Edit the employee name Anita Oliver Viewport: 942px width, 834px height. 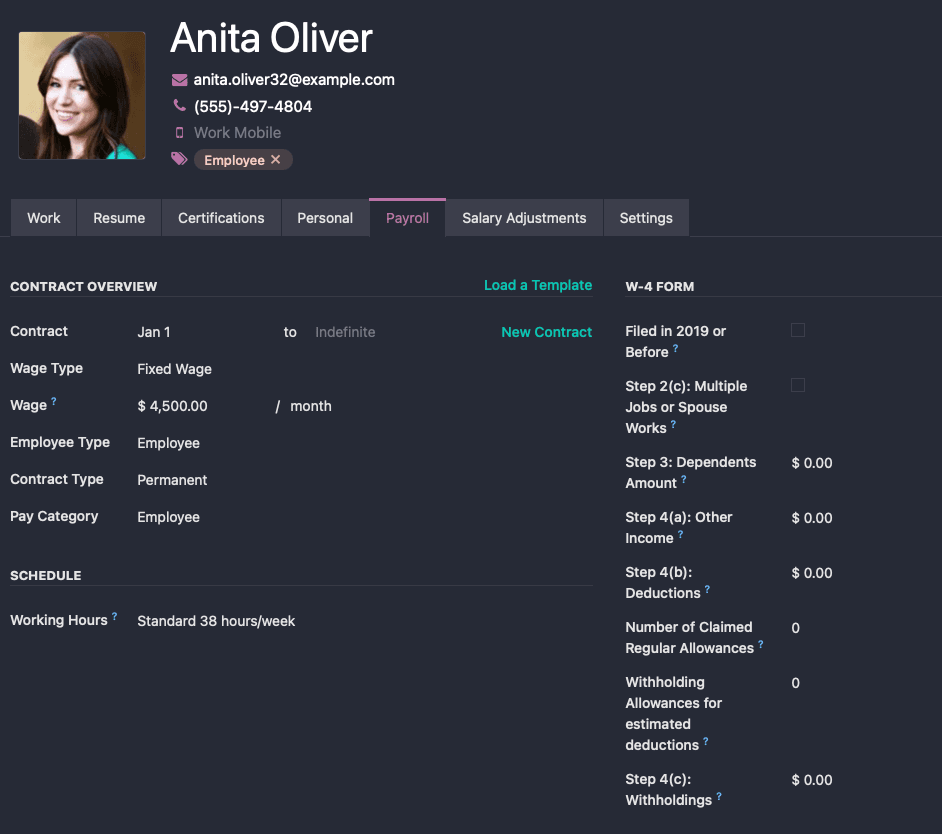[x=272, y=38]
